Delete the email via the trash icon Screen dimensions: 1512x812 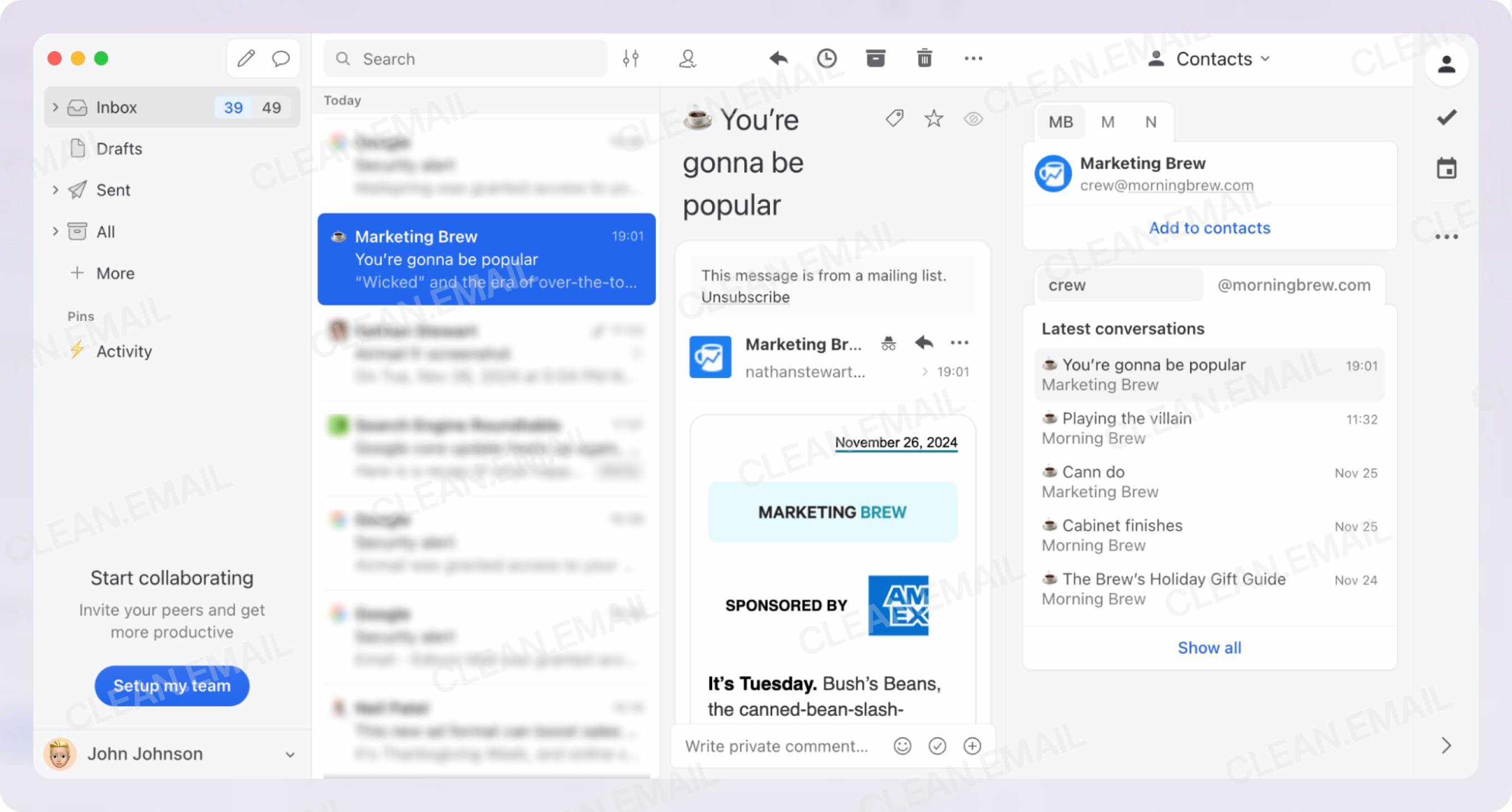[924, 58]
